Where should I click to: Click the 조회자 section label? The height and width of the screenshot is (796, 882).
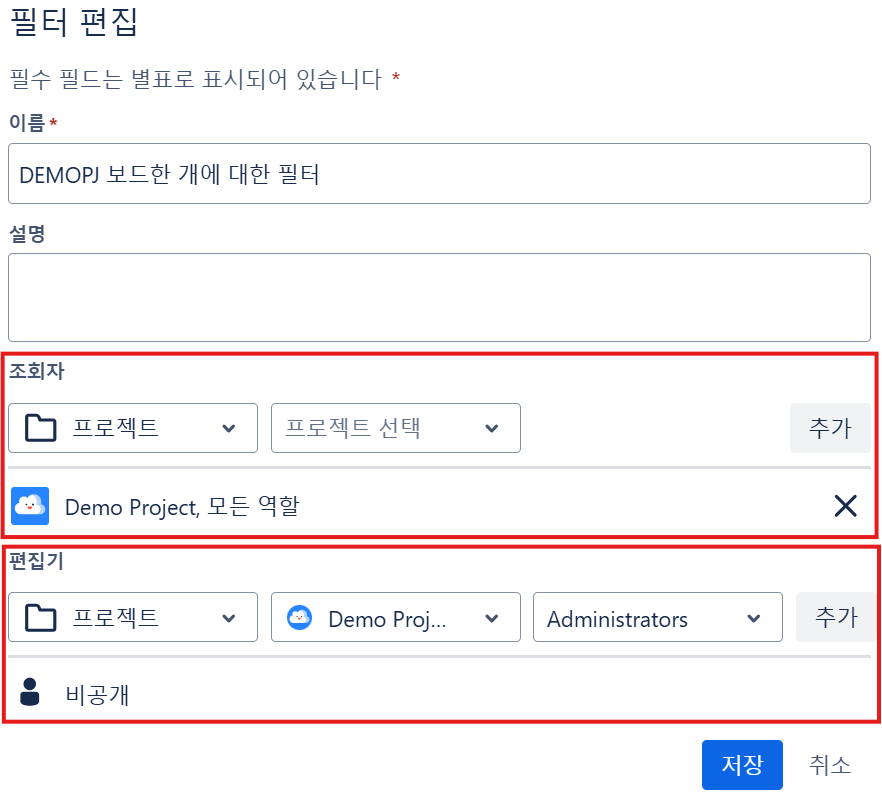[37, 371]
